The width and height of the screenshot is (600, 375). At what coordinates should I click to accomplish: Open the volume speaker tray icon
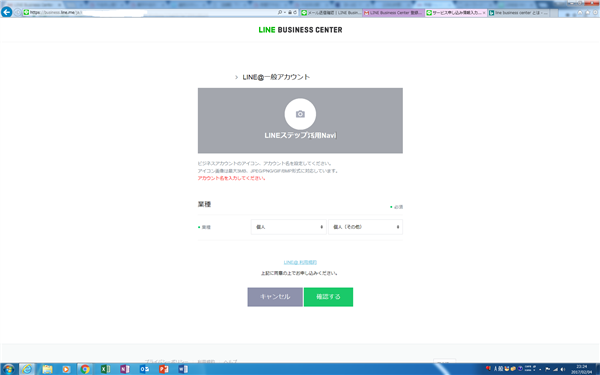click(562, 369)
